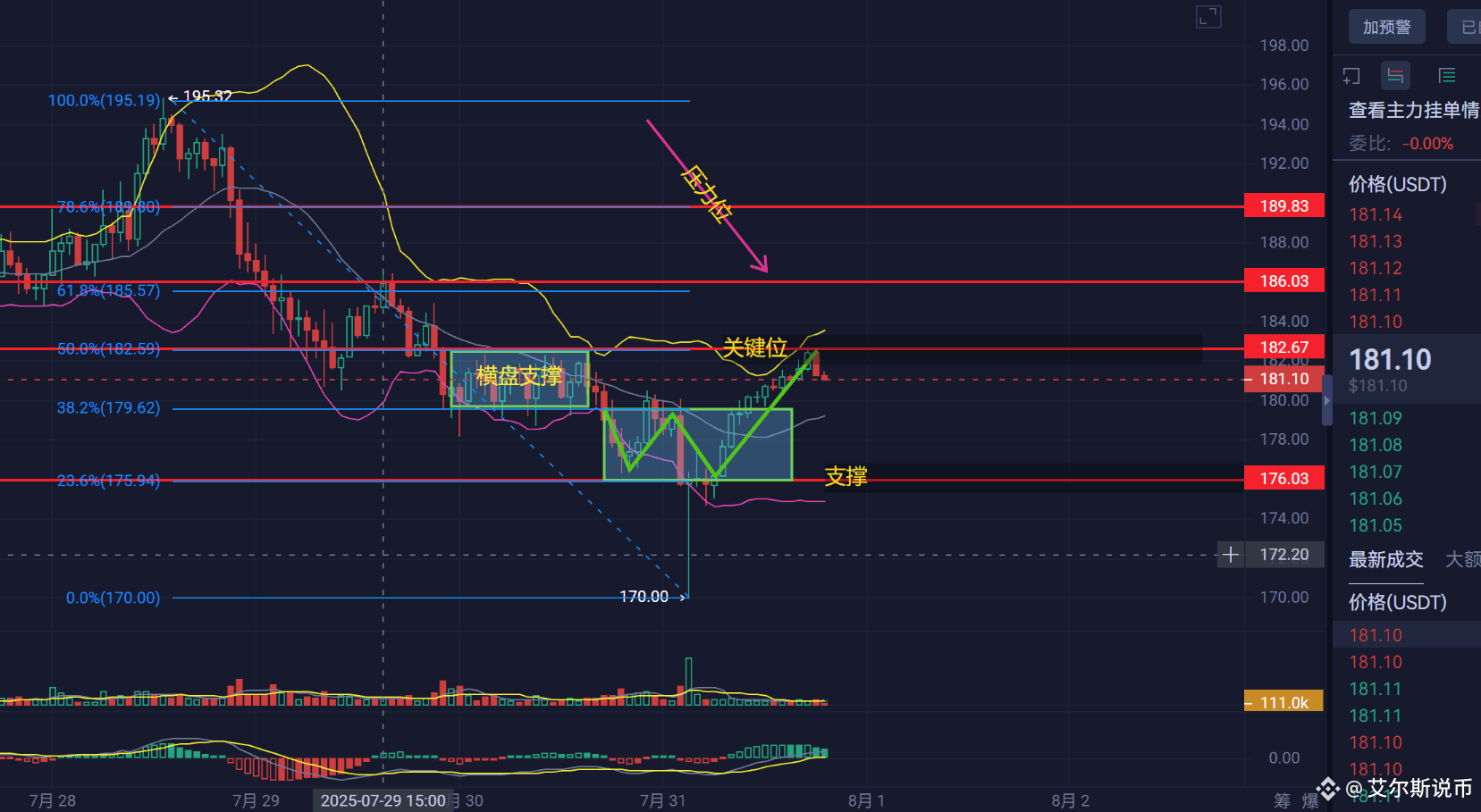1481x812 pixels.
Task: Select the red 182.67 price line label
Action: click(x=1284, y=347)
